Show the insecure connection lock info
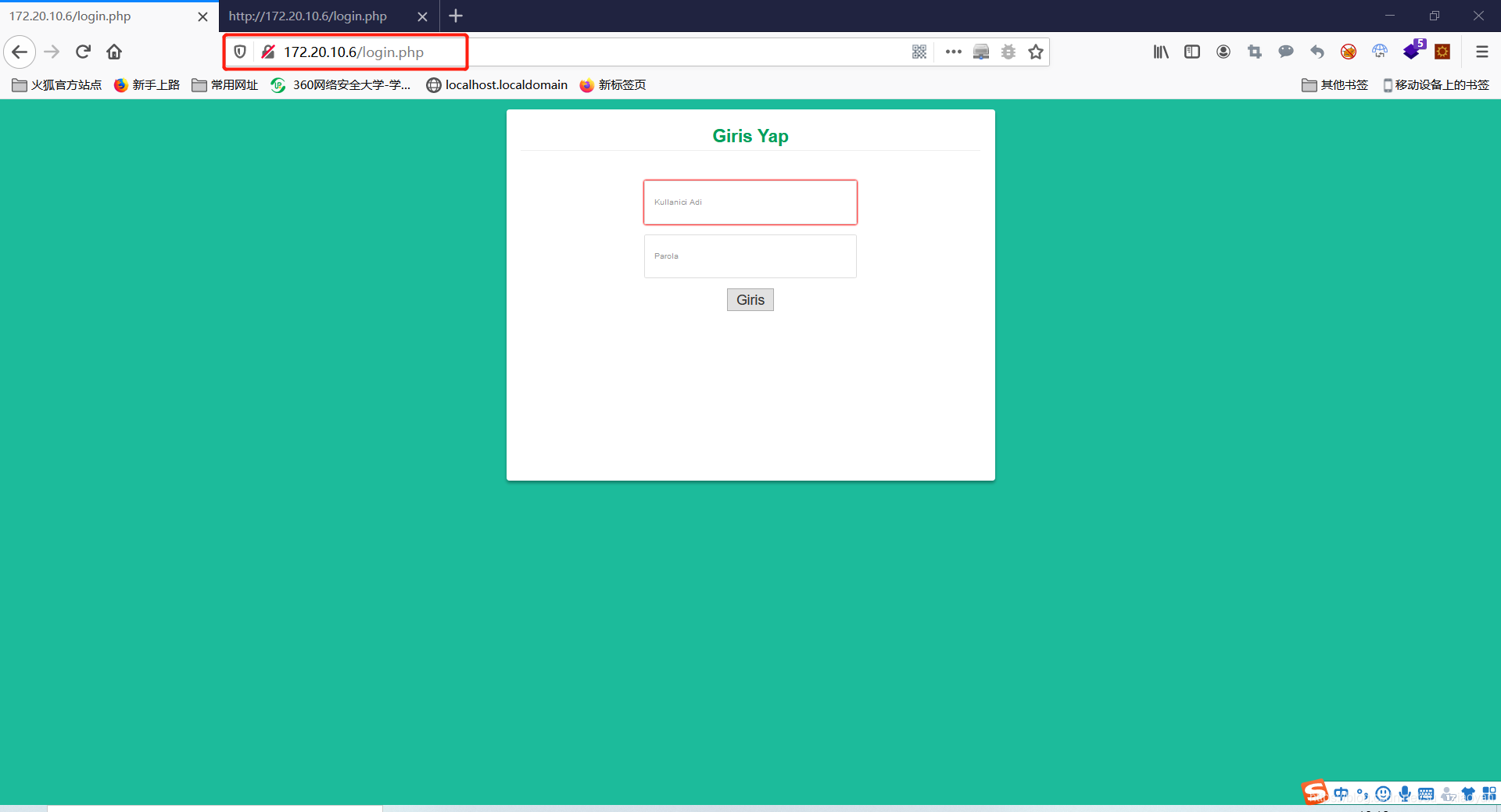This screenshot has width=1501, height=812. coord(268,52)
